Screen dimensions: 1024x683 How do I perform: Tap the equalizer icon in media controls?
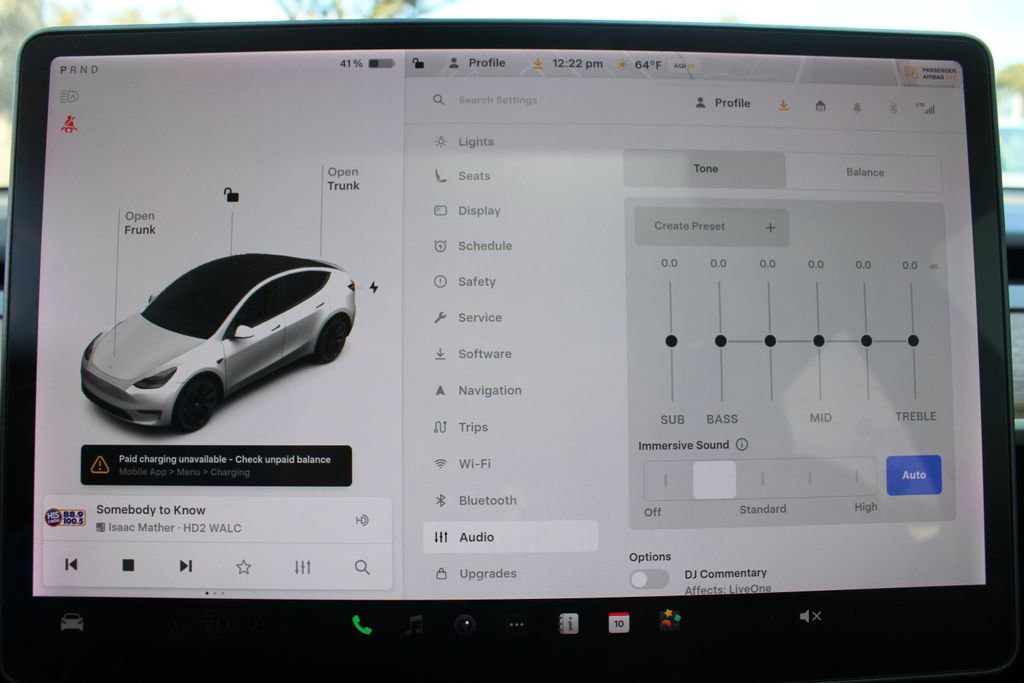click(x=302, y=566)
